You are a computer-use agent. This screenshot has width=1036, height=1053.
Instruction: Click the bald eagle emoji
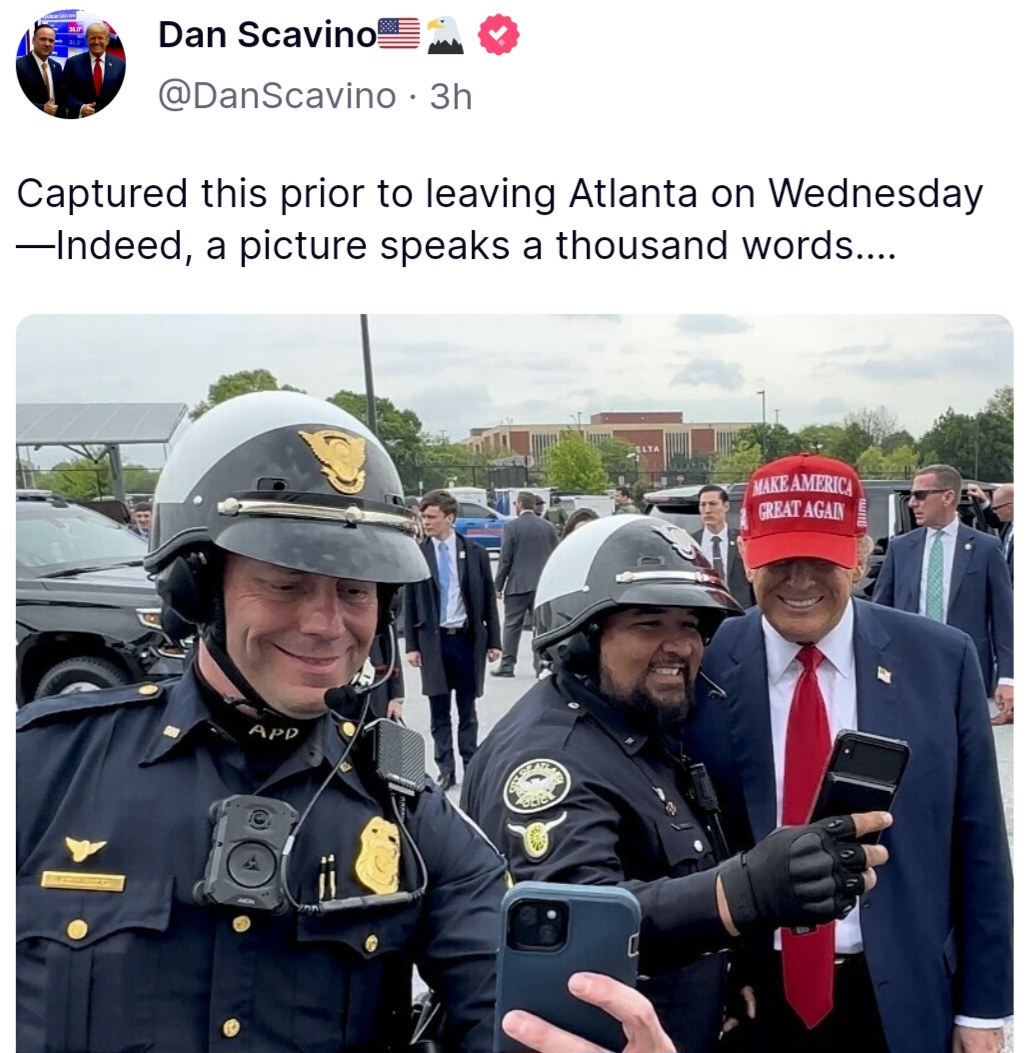pos(445,35)
